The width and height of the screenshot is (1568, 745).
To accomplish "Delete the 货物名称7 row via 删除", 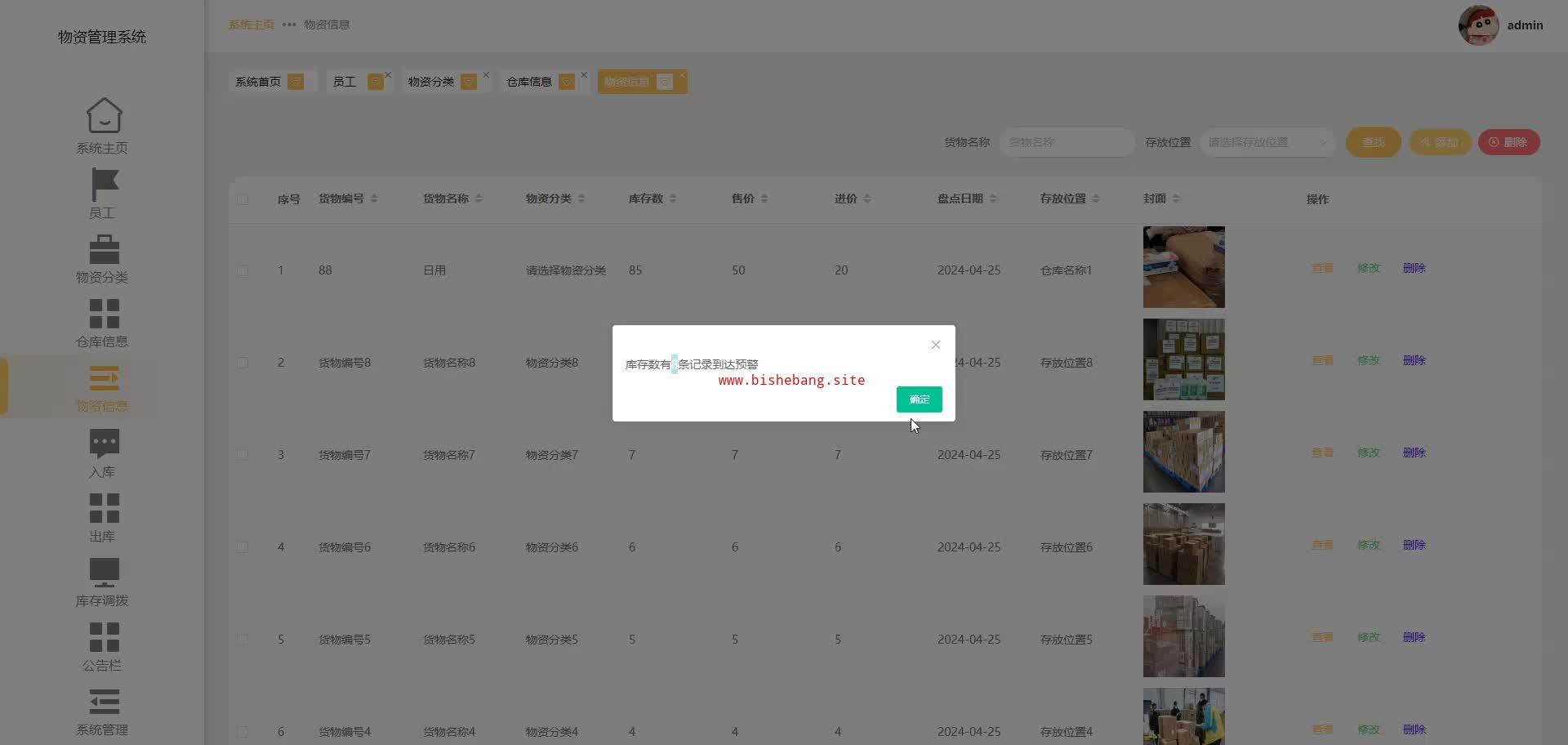I will [x=1414, y=453].
